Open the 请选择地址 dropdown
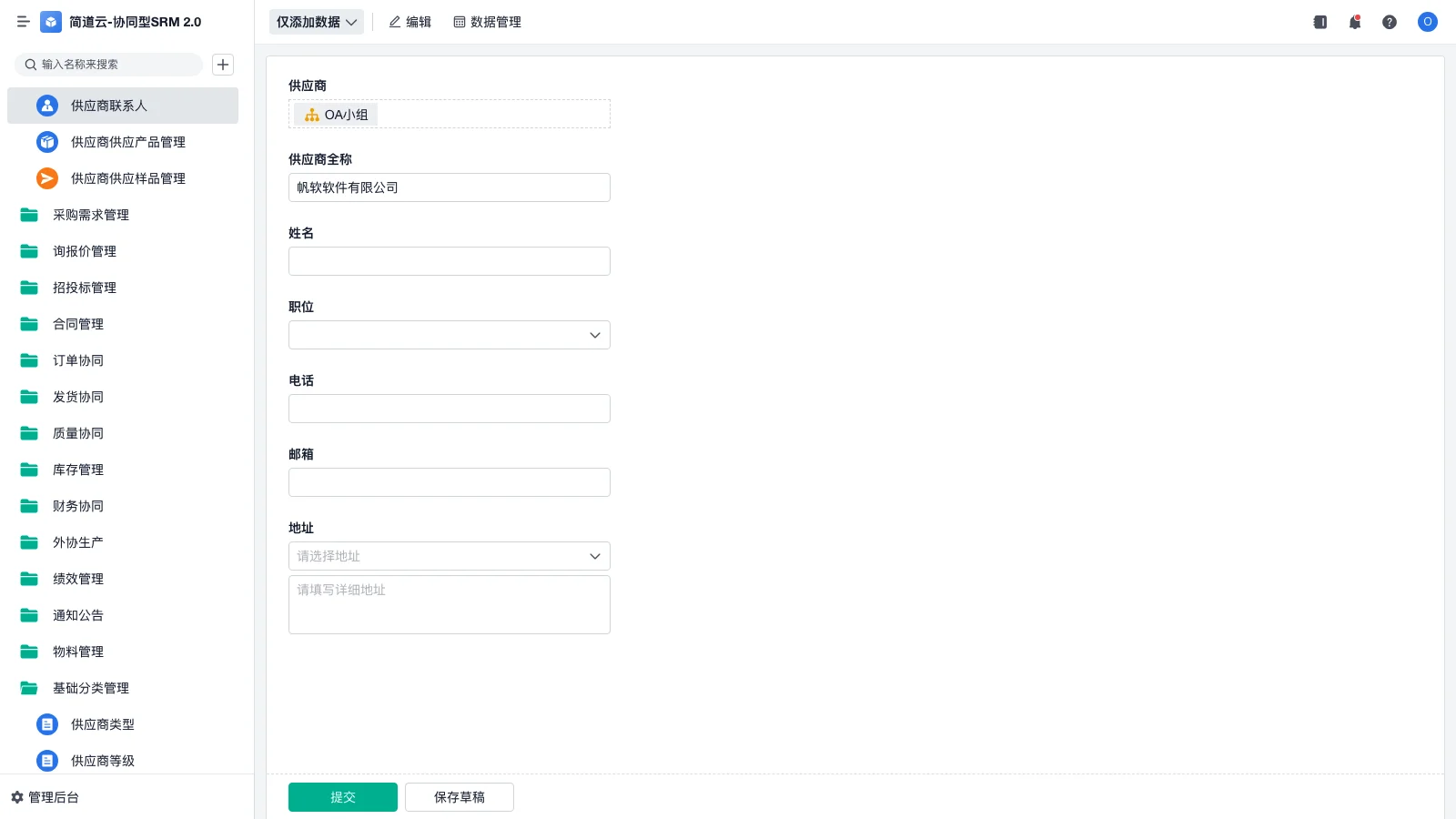Viewport: 1456px width, 819px height. pyautogui.click(x=450, y=556)
